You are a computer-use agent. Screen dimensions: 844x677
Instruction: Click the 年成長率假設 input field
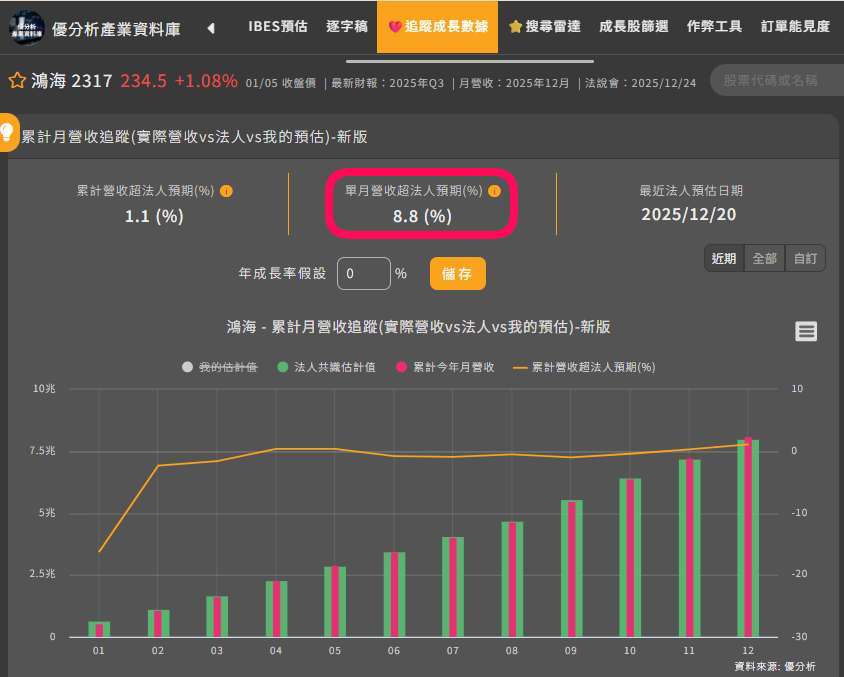363,273
